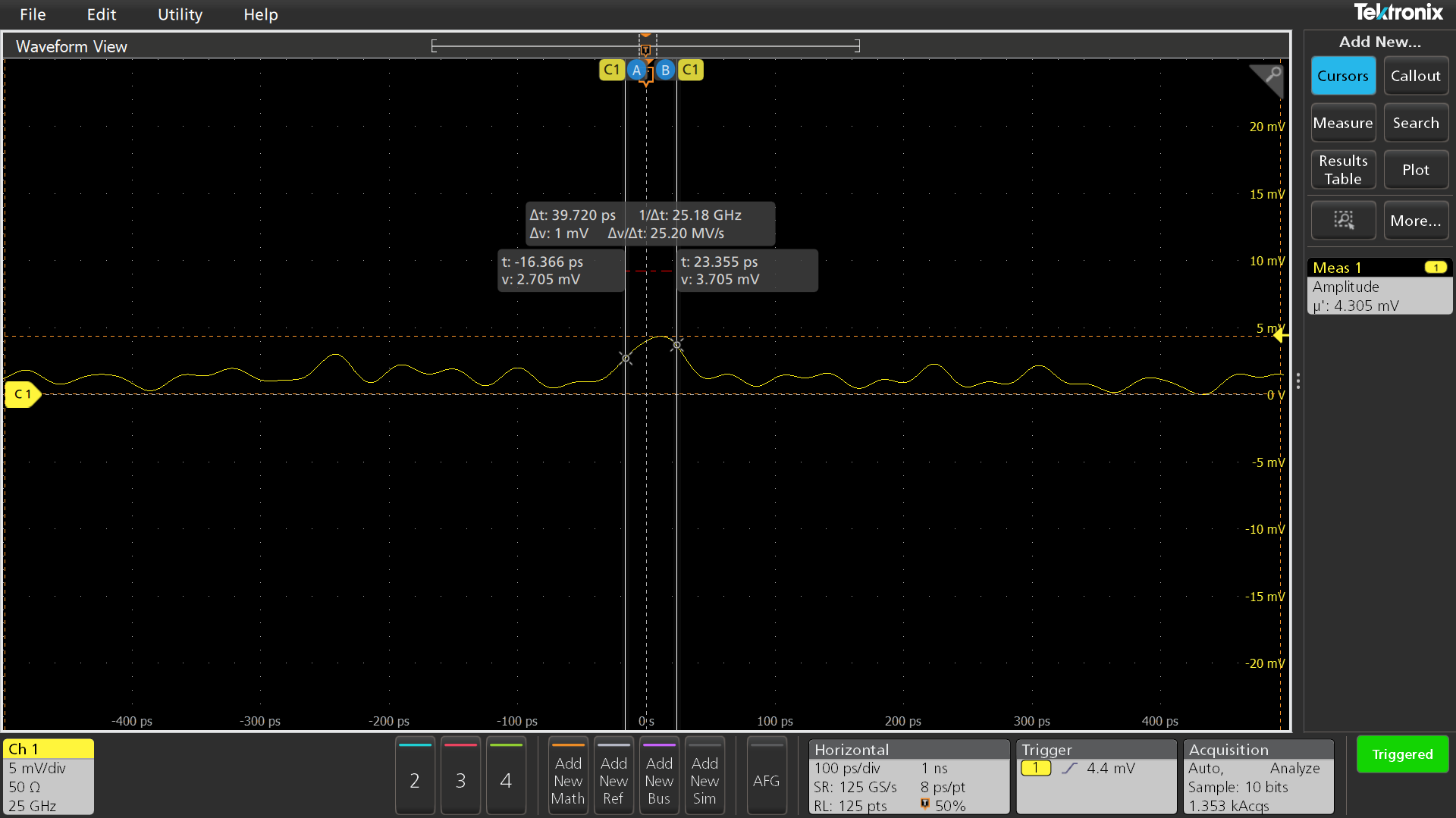Click the AFG button
This screenshot has width=1456, height=818.
767,777
